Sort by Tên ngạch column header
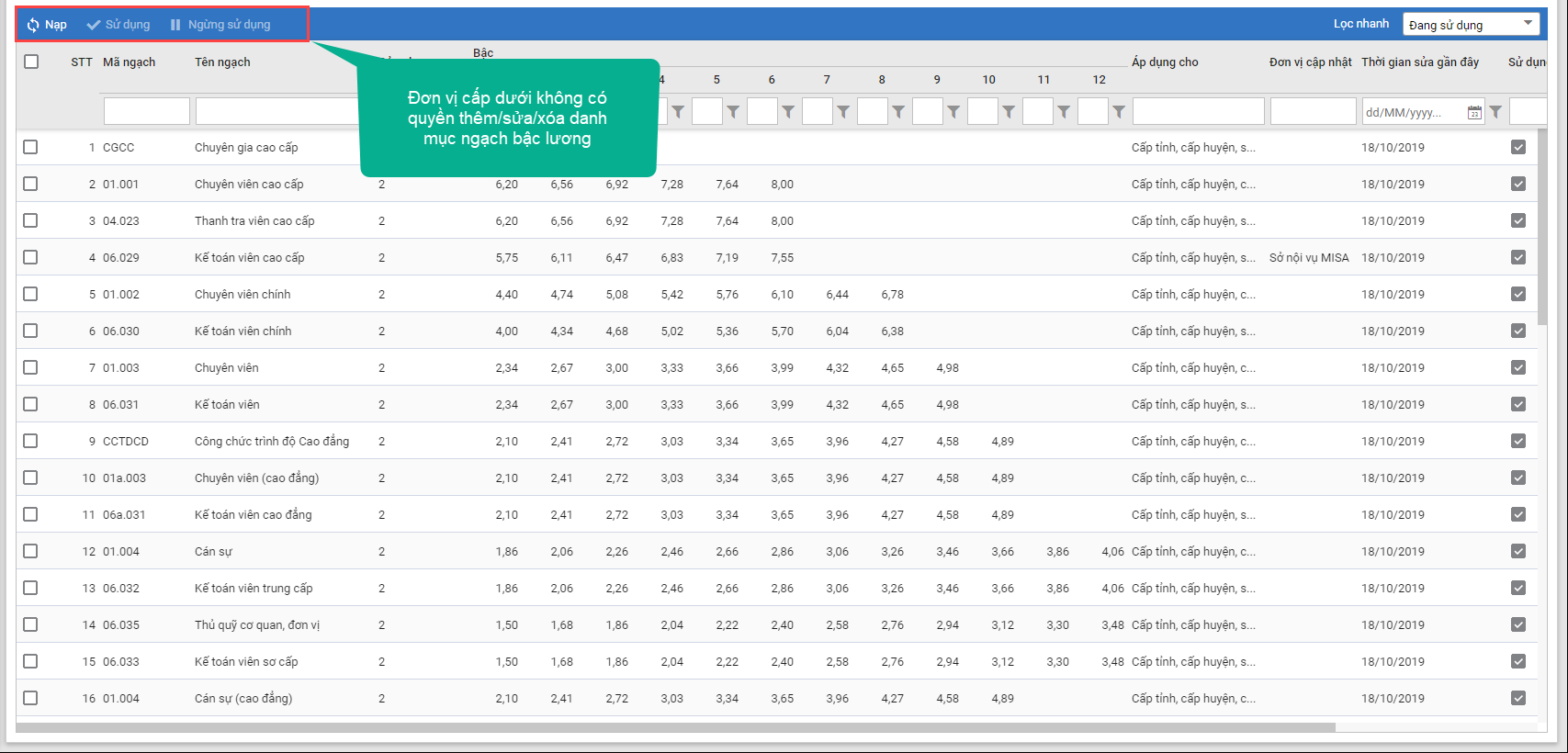Image resolution: width=1568 pixels, height=753 pixels. coord(222,62)
